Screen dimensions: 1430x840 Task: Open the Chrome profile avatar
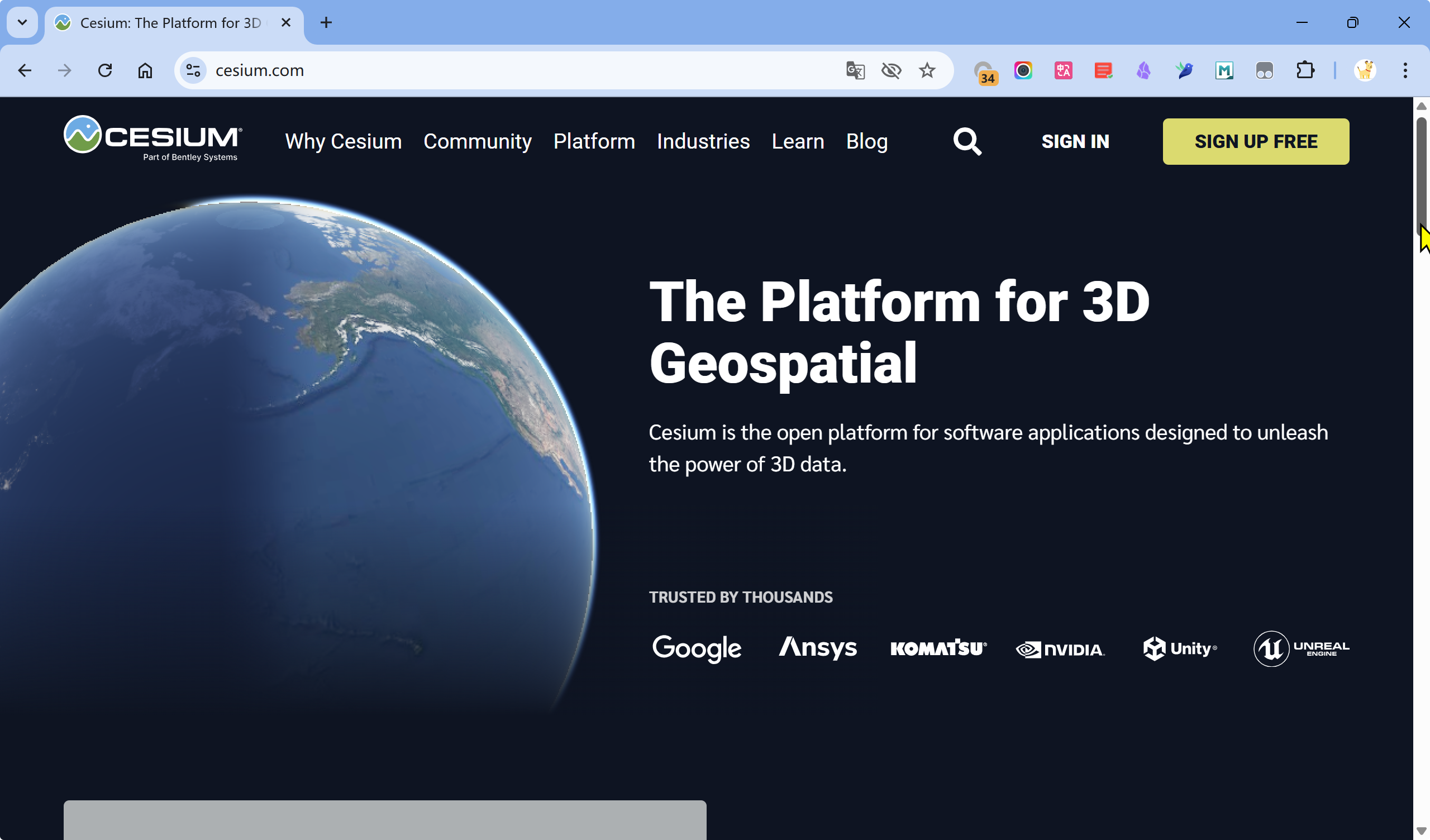click(1365, 70)
